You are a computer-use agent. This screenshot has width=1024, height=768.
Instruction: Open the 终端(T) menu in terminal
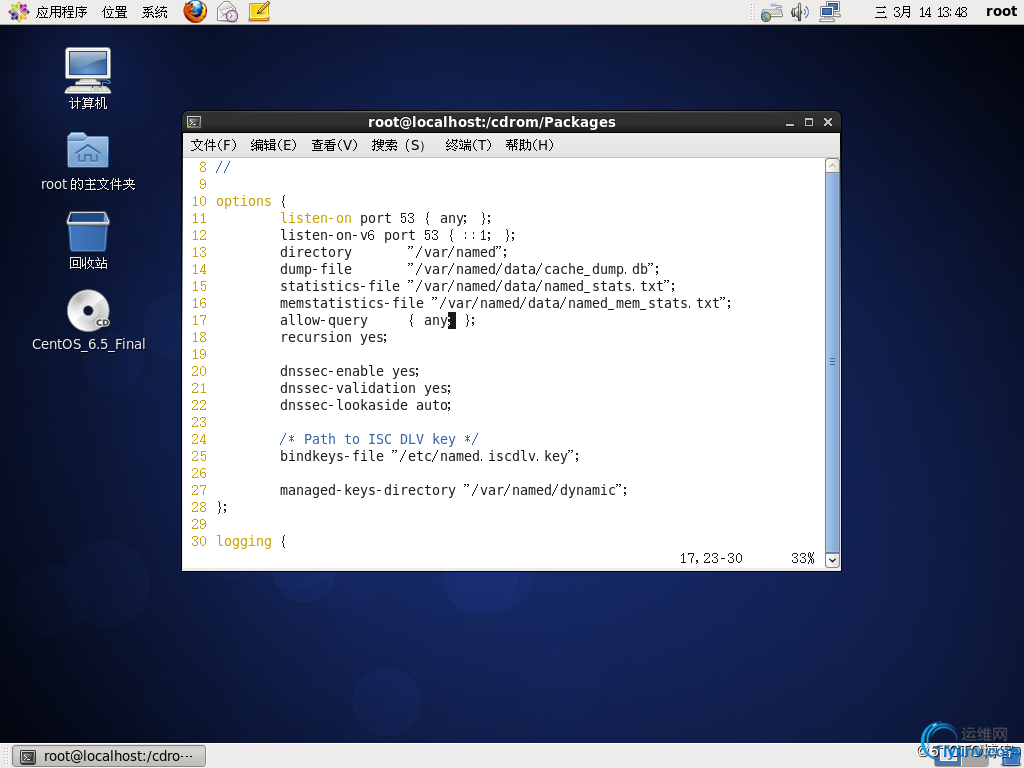pos(468,145)
